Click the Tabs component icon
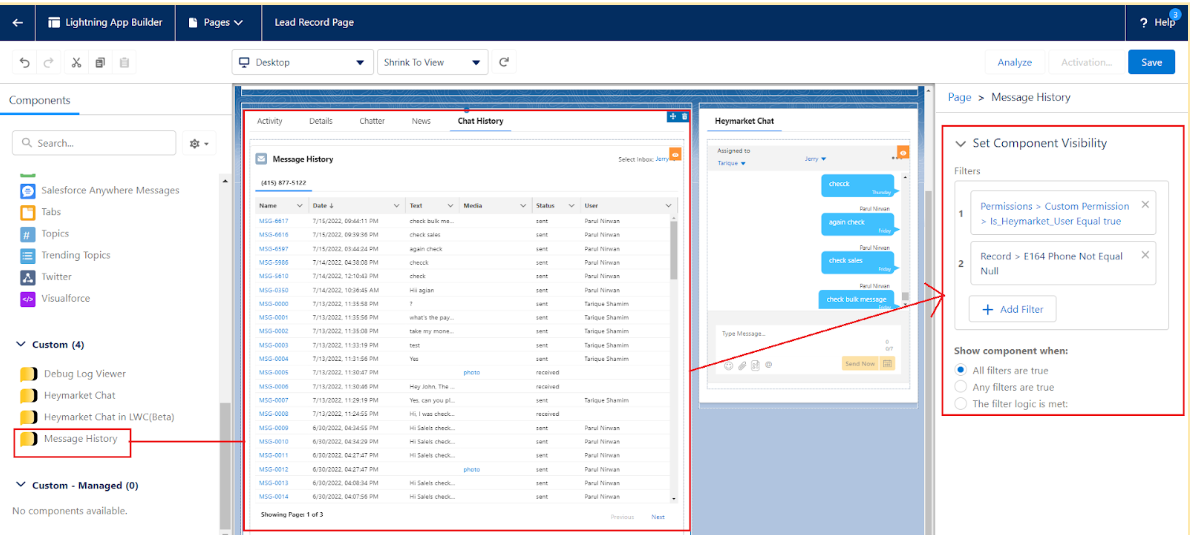 coord(27,212)
